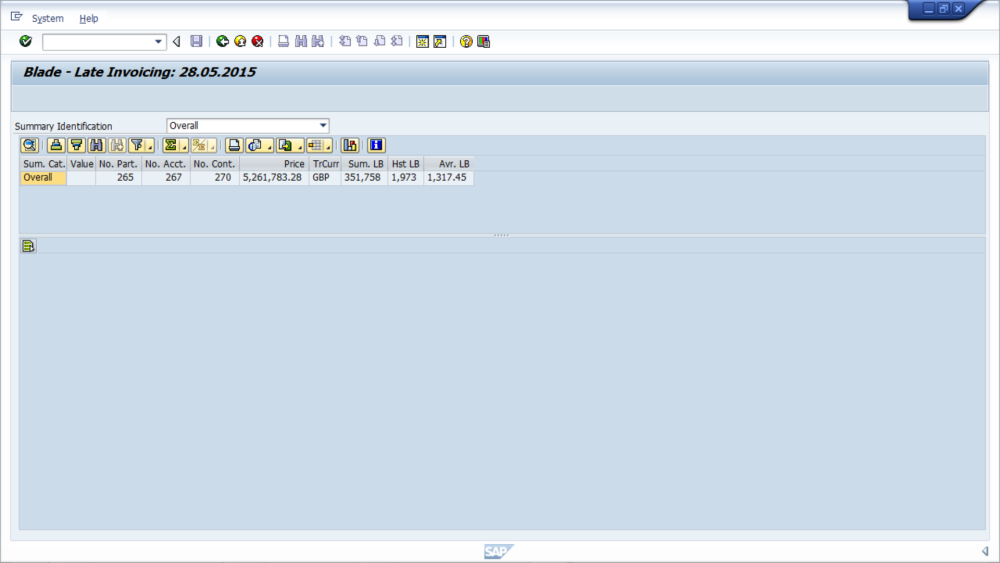Select the Overall row cell
The height and width of the screenshot is (563, 1000).
[43, 177]
